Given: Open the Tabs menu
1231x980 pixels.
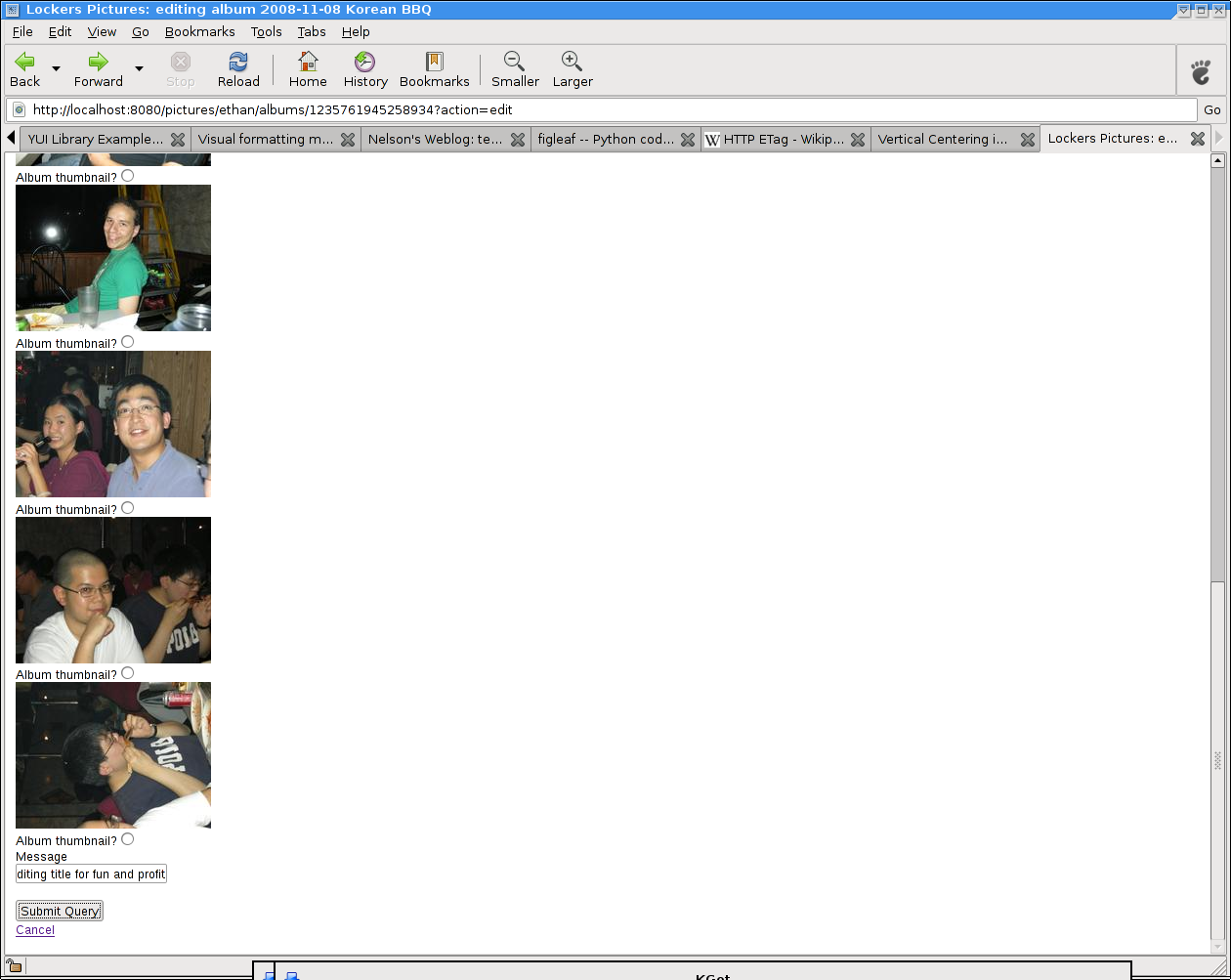Looking at the screenshot, I should [312, 31].
